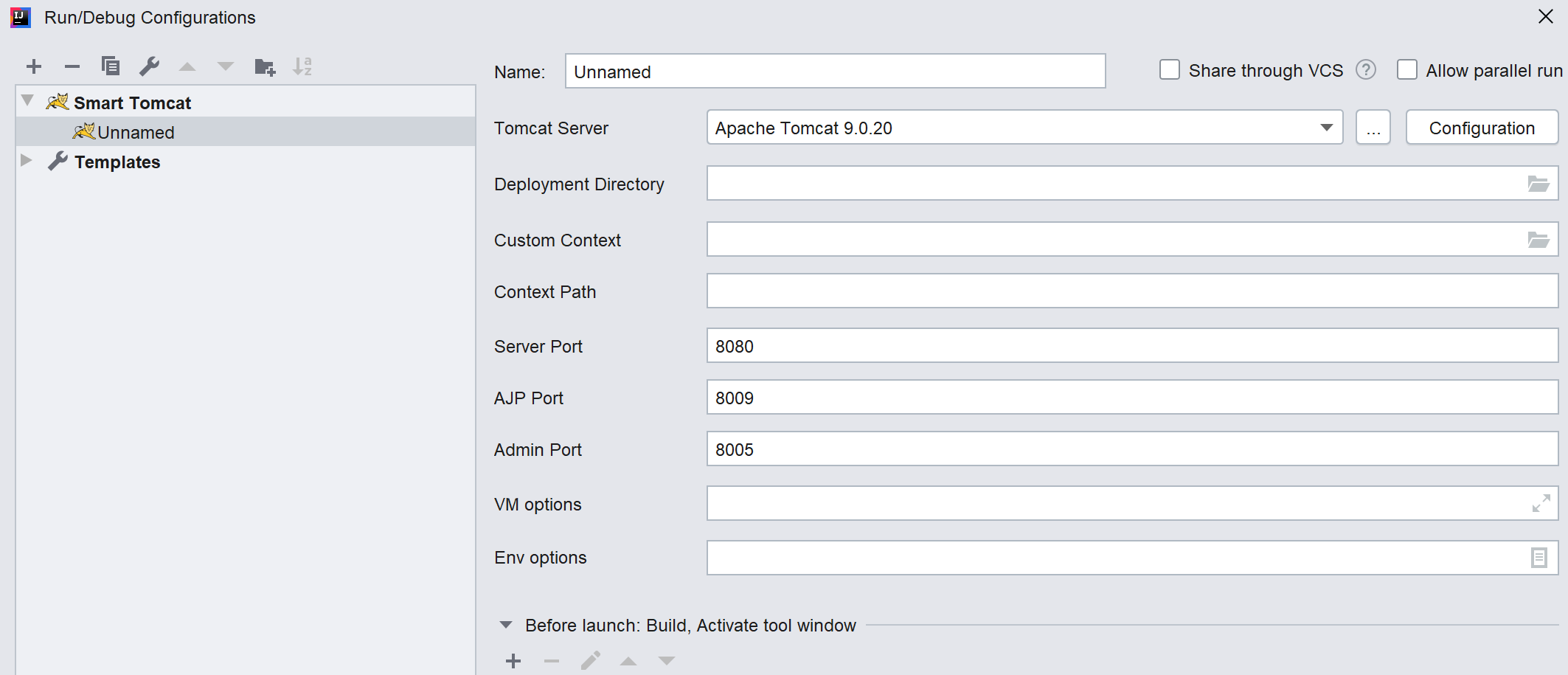Copy the selected configuration
1568x675 pixels.
(111, 66)
